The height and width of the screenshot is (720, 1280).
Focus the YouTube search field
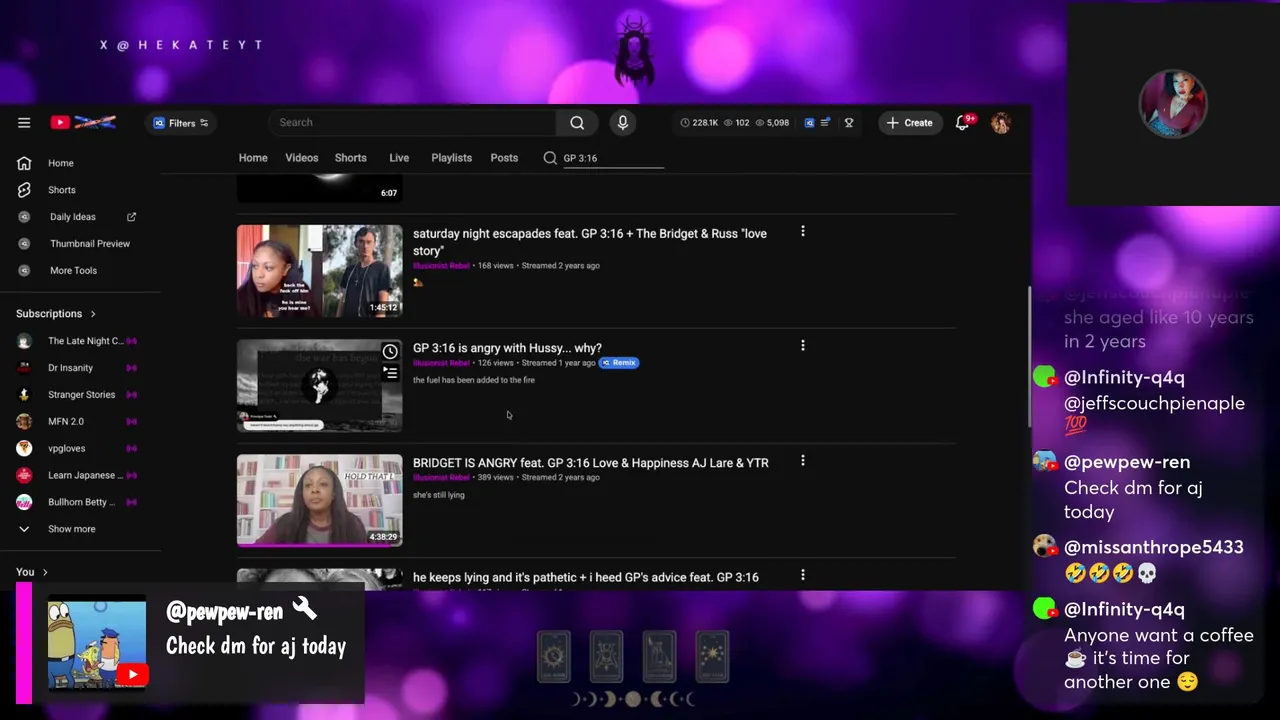coord(412,122)
